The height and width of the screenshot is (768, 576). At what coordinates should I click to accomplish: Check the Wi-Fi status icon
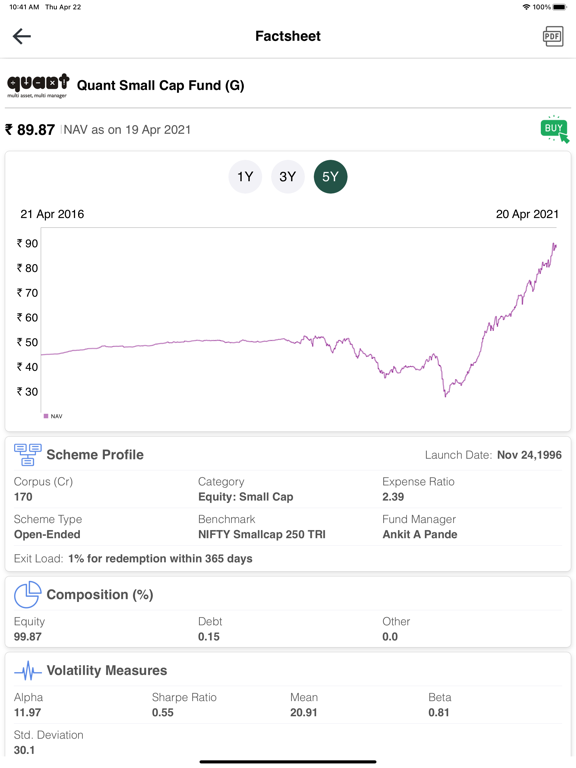[x=527, y=7]
